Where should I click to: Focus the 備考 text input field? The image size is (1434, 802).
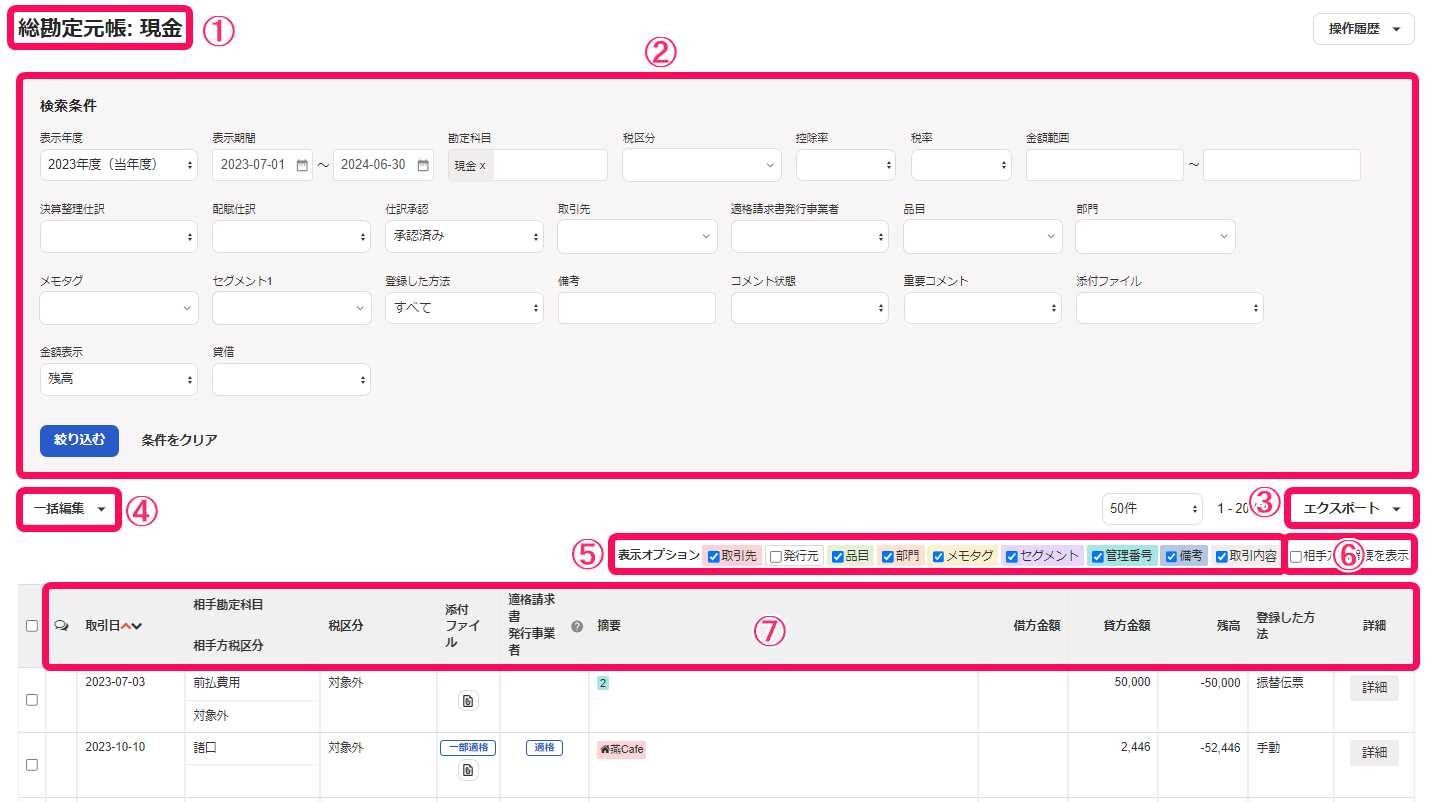tap(637, 308)
